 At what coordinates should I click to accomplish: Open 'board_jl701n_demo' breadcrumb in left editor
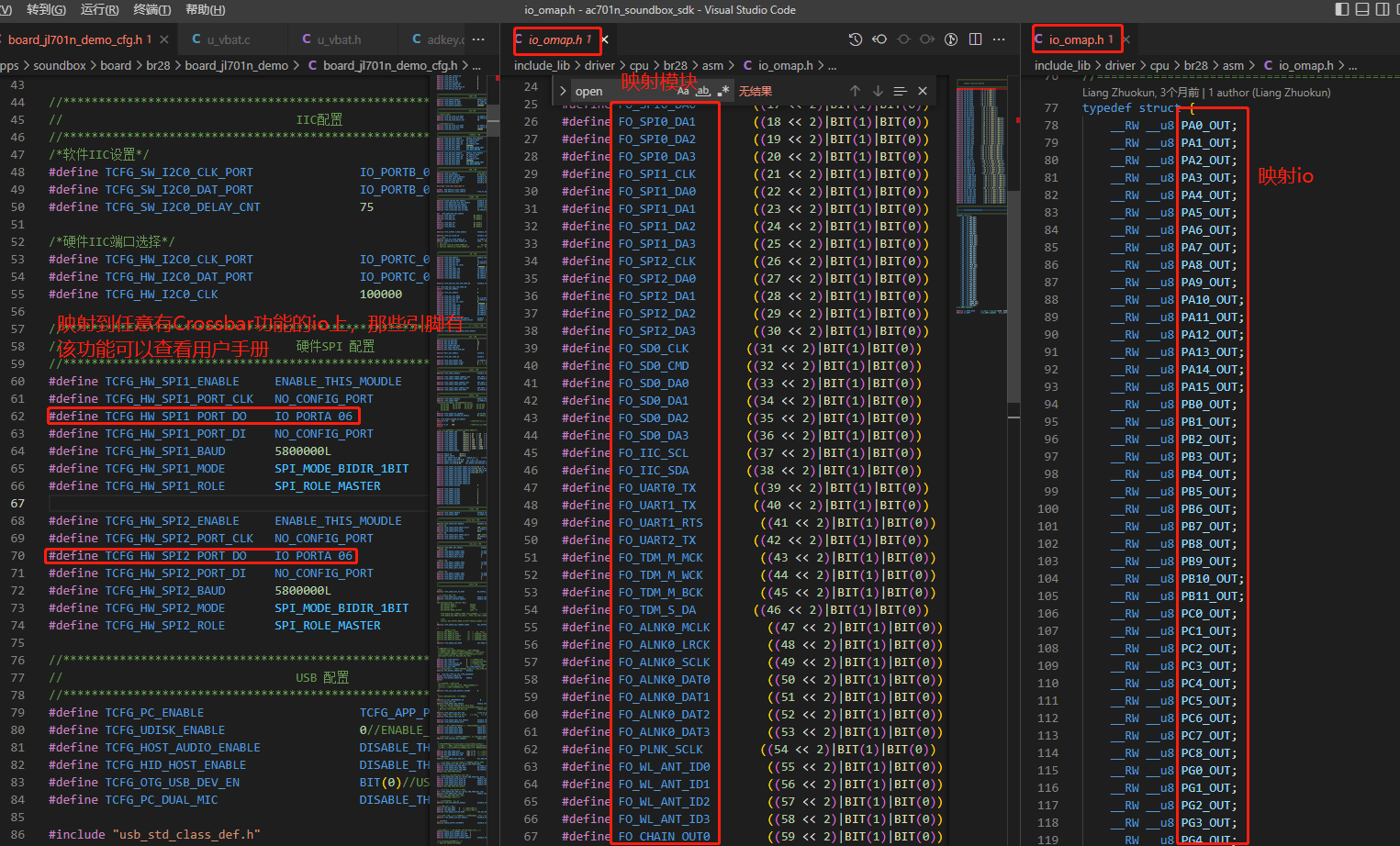pyautogui.click(x=236, y=65)
